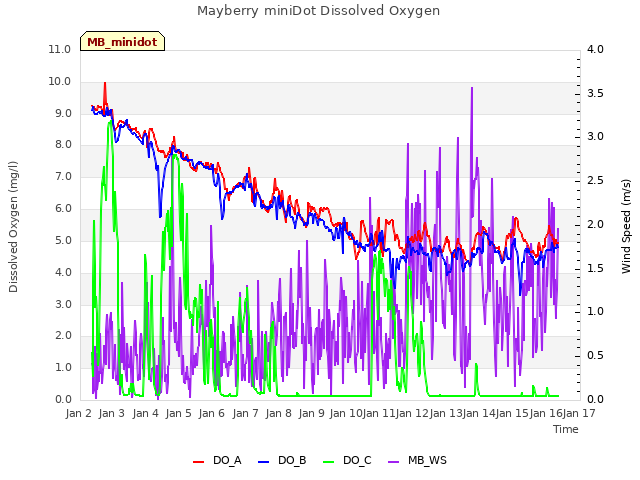Click the 8.0 left axis value
640x480 pixels.
tap(63, 145)
